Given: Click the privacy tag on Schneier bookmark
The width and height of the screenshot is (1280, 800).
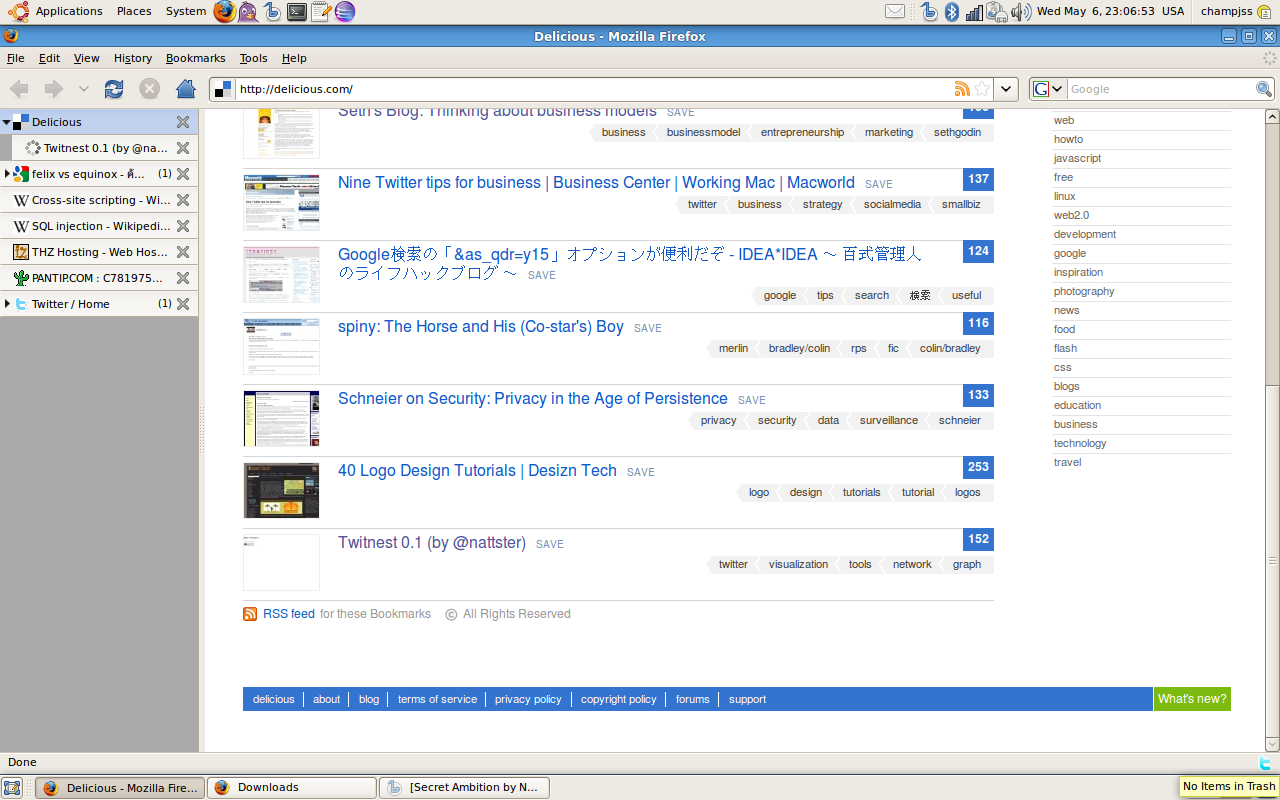Looking at the screenshot, I should (718, 421).
